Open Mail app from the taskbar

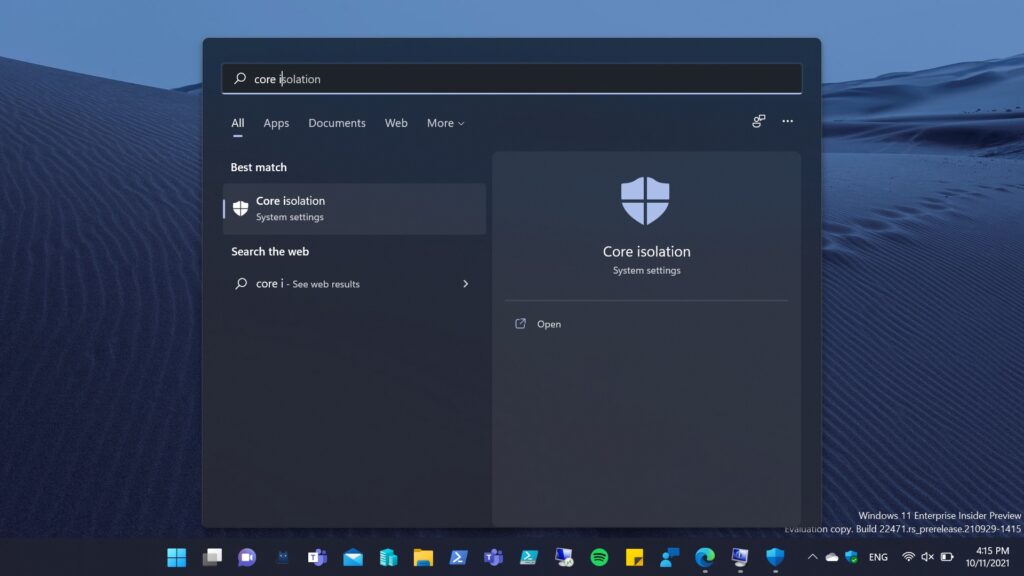(353, 557)
